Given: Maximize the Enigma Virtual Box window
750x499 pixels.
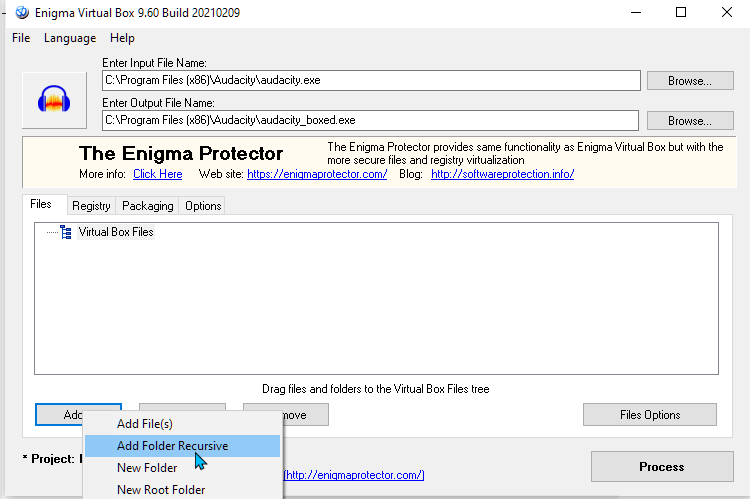Looking at the screenshot, I should (681, 12).
